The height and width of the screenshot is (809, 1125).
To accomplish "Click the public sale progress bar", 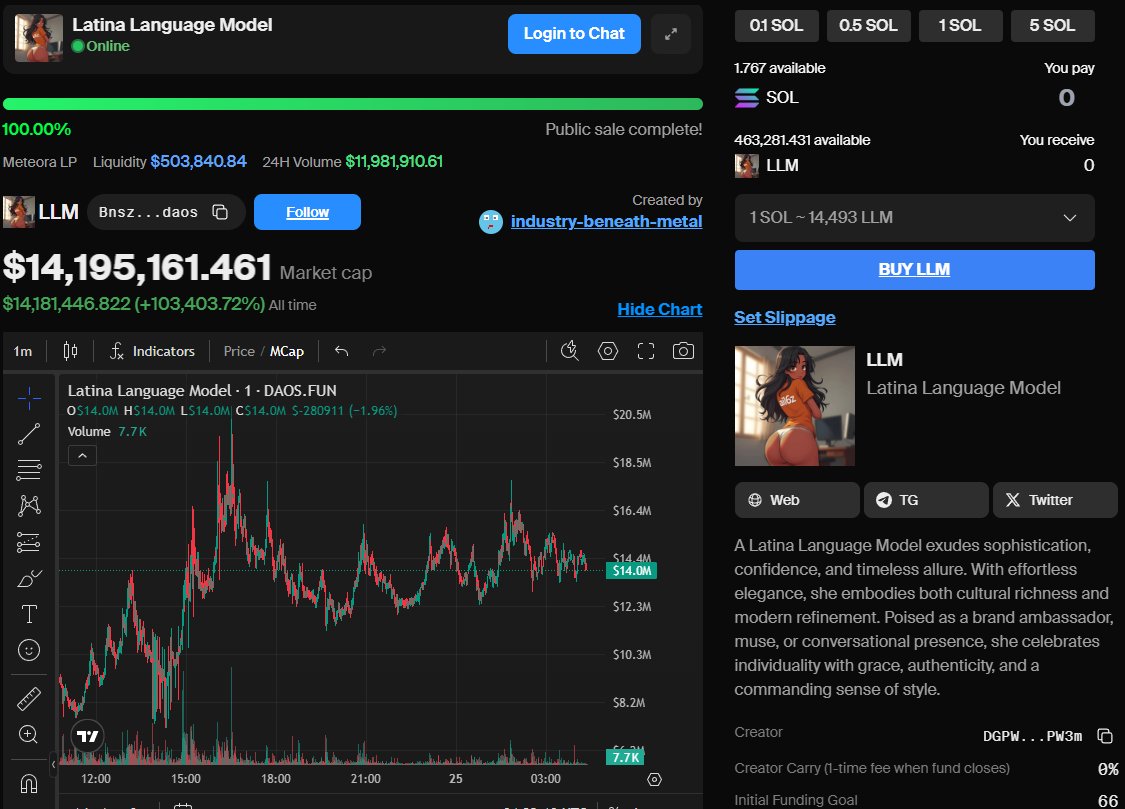I will tap(352, 104).
